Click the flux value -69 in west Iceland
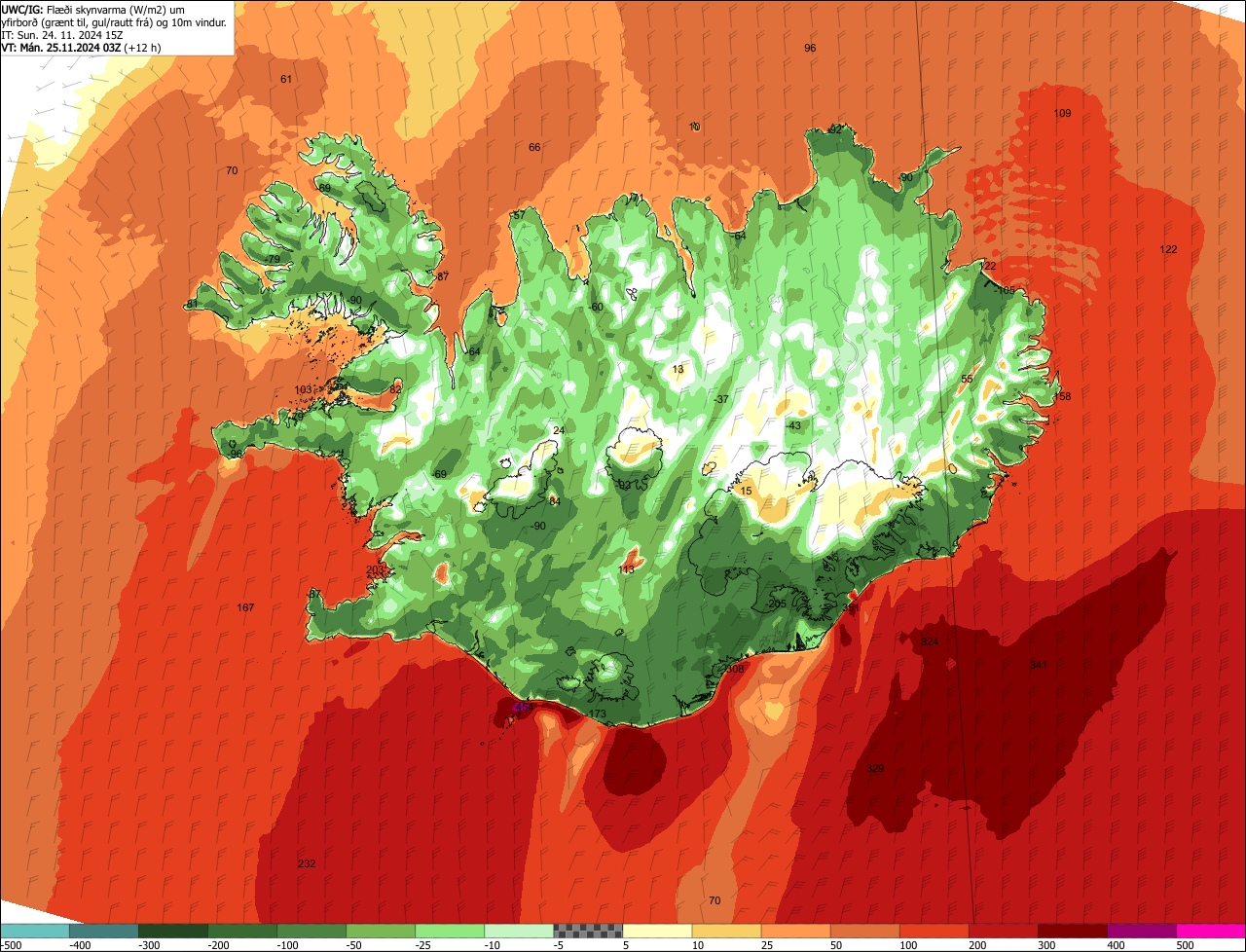The height and width of the screenshot is (952, 1246). (x=439, y=474)
